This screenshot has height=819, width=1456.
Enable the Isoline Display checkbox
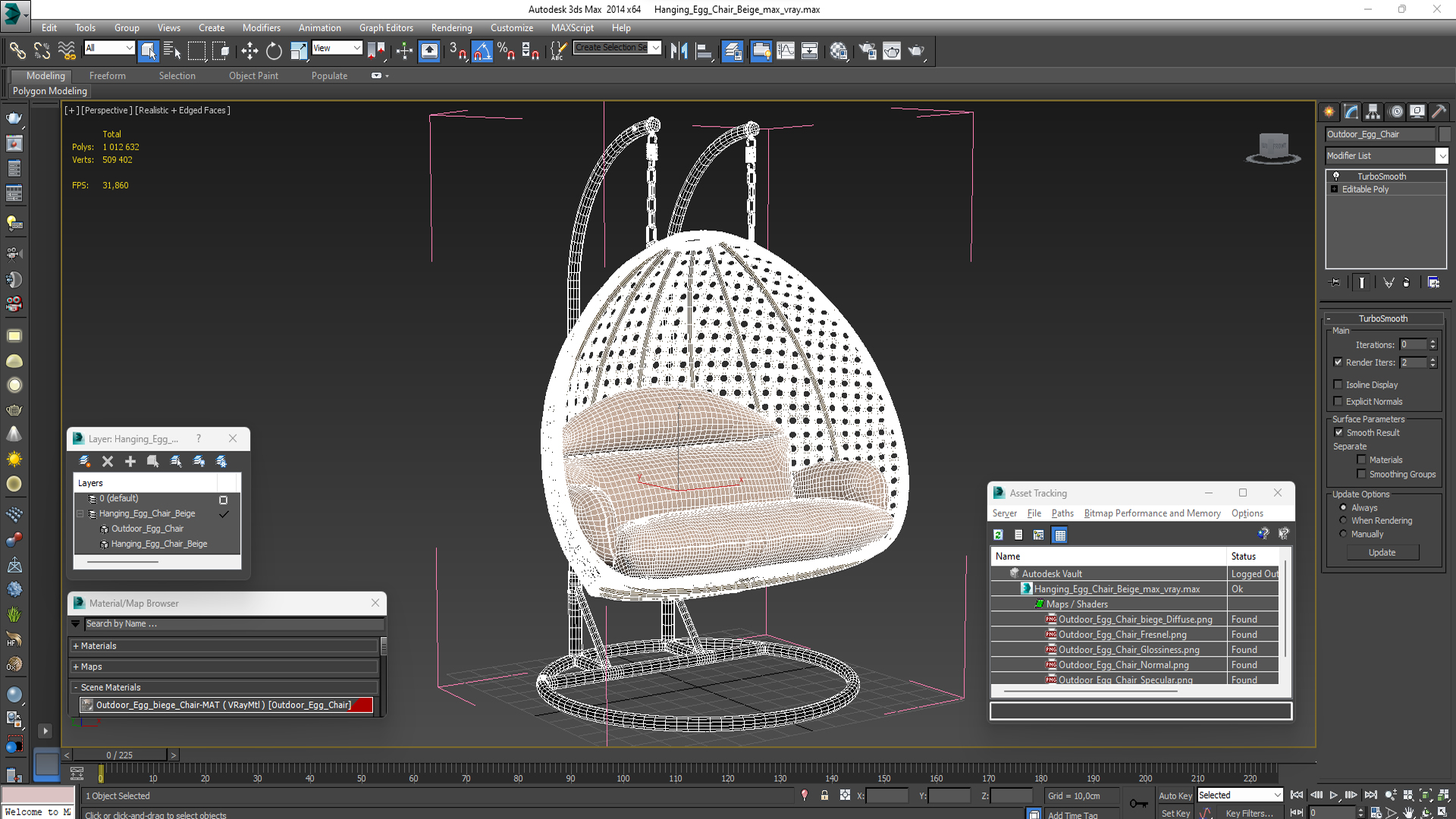1338,384
